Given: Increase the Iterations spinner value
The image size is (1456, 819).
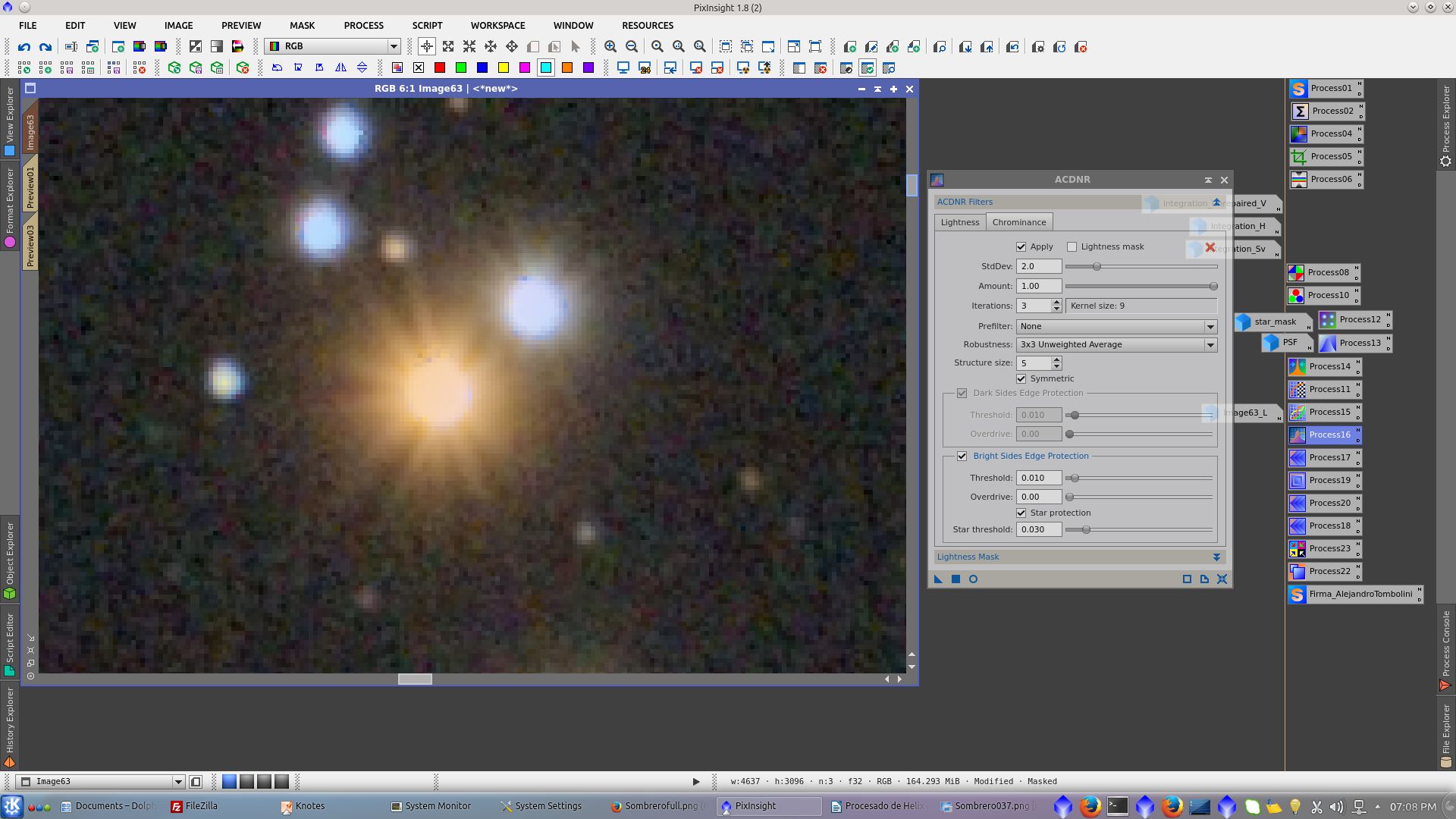Looking at the screenshot, I should 1056,303.
